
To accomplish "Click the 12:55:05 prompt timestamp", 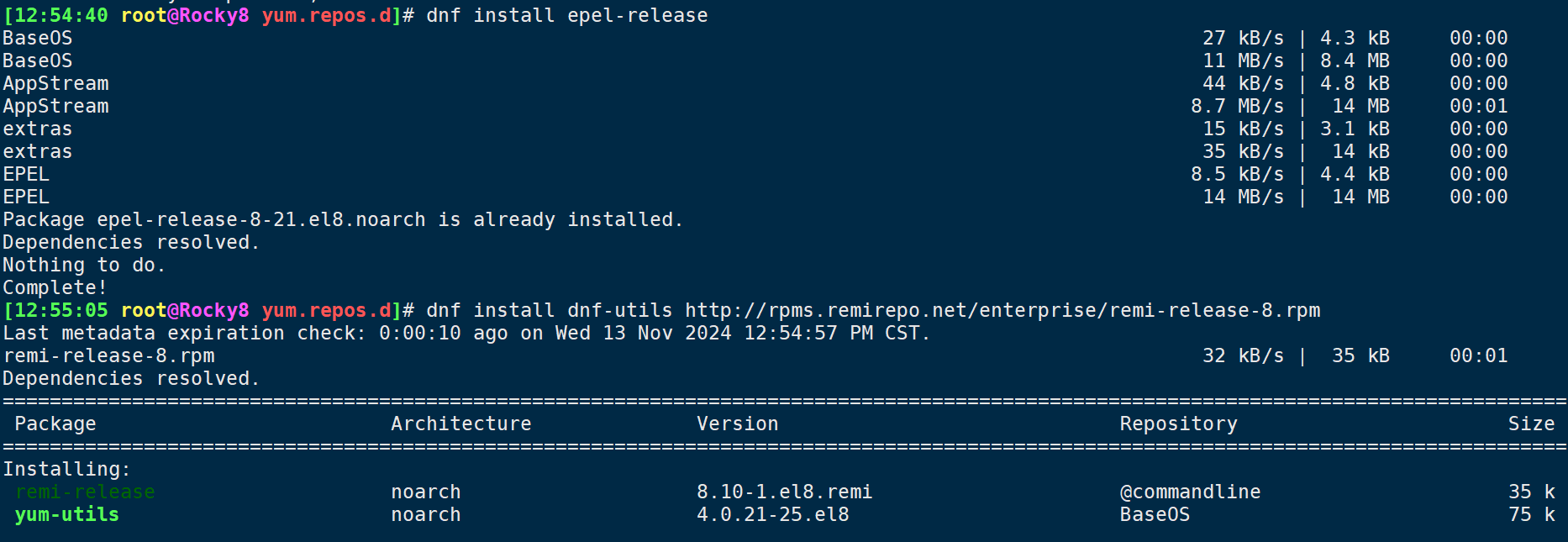I will pos(55,311).
